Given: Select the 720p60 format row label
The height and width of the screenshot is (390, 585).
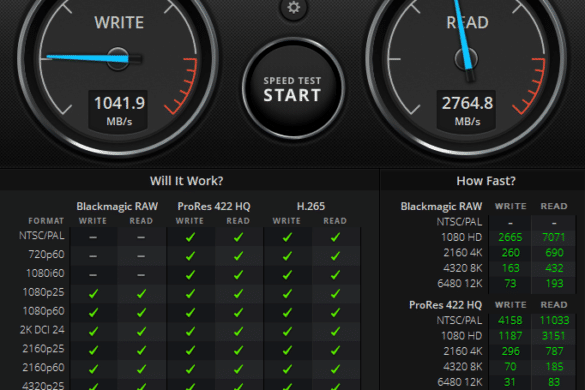Looking at the screenshot, I should [x=46, y=255].
